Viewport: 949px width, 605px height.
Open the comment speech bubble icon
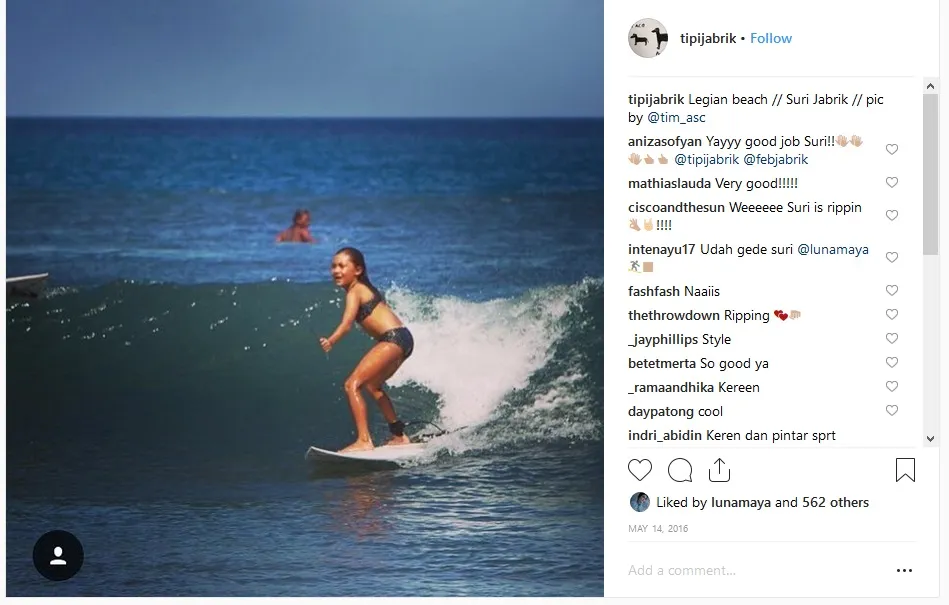click(x=680, y=470)
